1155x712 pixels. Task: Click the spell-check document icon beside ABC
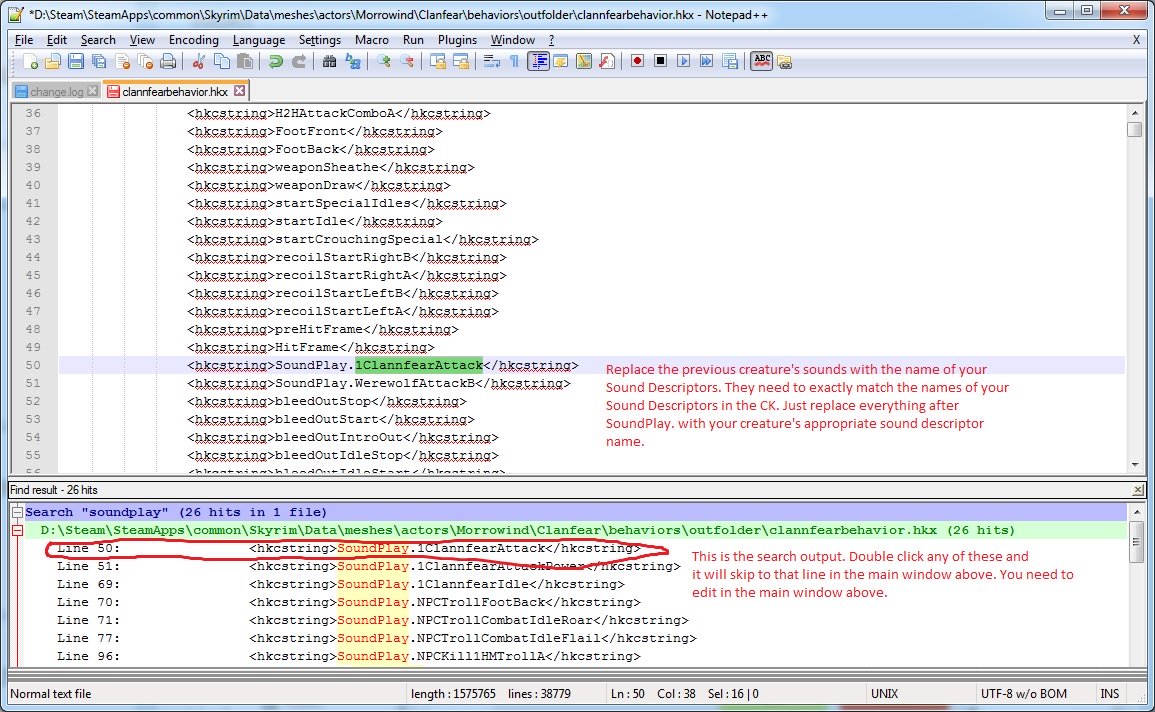pyautogui.click(x=784, y=62)
